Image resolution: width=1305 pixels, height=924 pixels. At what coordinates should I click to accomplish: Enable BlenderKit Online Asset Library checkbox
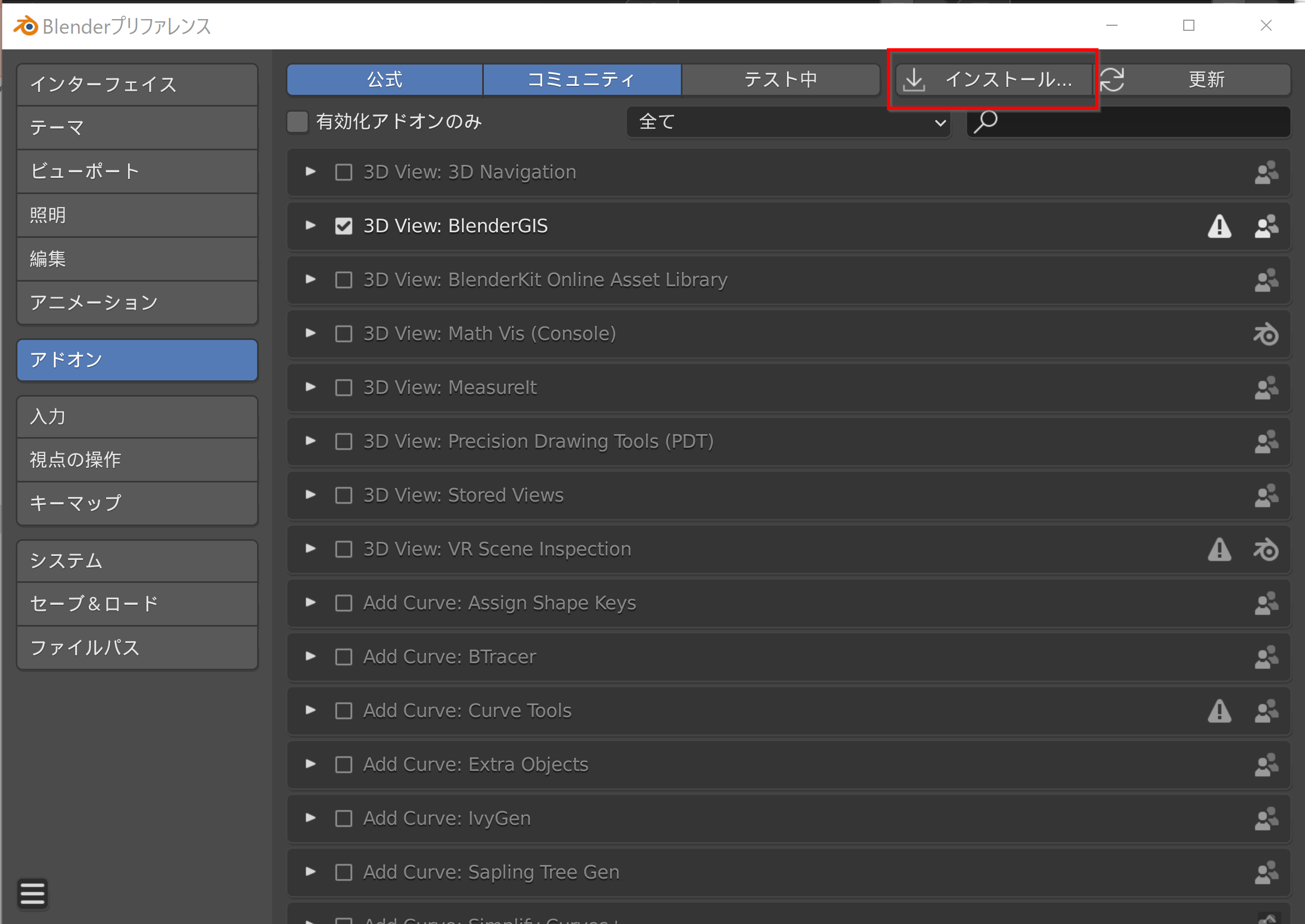pyautogui.click(x=343, y=280)
